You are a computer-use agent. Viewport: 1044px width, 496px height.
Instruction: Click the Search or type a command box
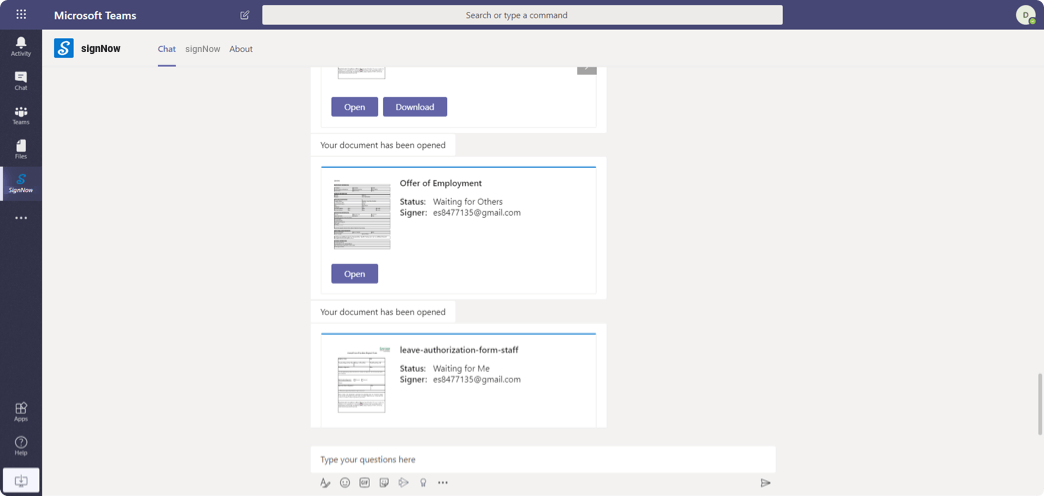522,15
